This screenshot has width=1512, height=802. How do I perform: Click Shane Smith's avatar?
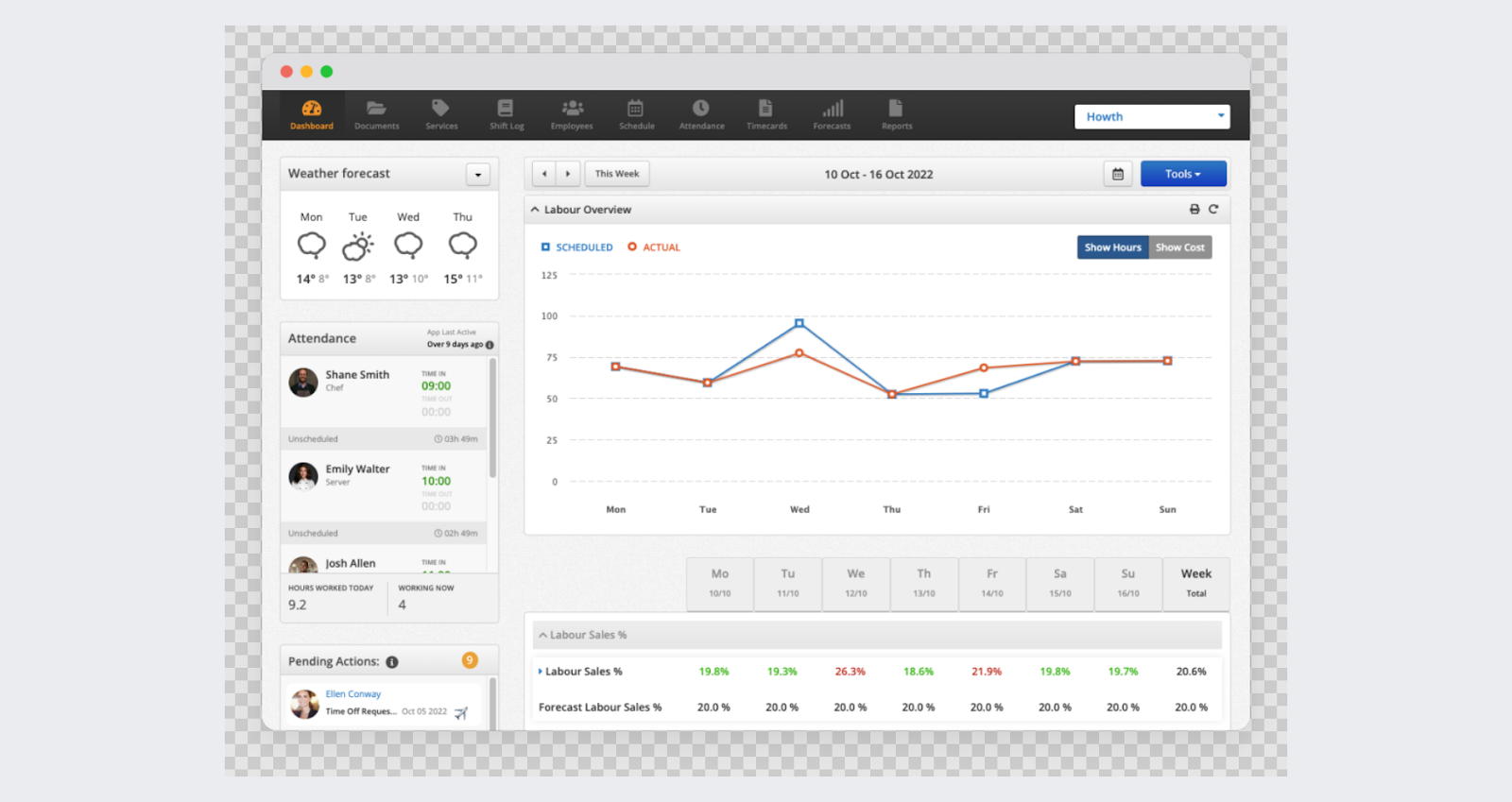pyautogui.click(x=303, y=383)
